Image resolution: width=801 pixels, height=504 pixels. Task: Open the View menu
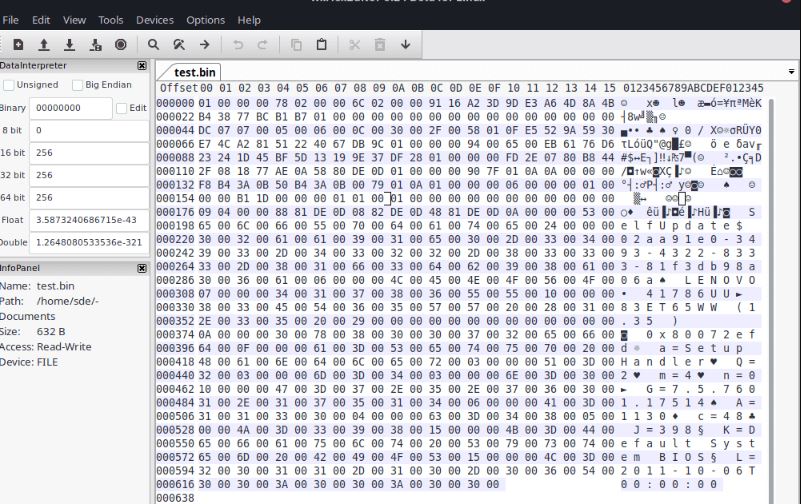[74, 20]
